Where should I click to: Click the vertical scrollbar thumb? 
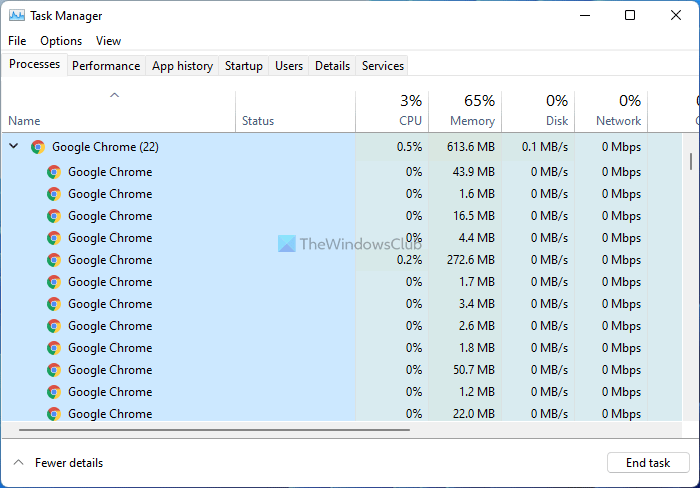pos(691,162)
